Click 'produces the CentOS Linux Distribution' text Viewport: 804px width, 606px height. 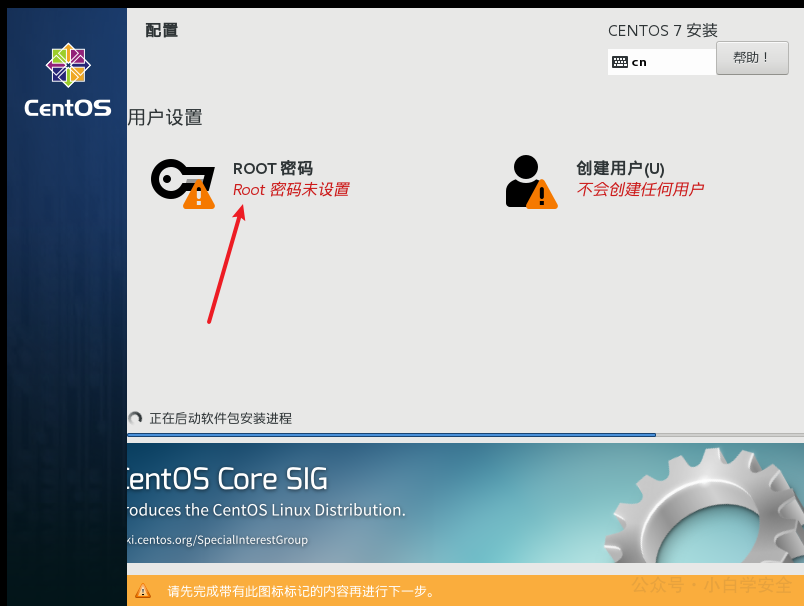pos(267,510)
